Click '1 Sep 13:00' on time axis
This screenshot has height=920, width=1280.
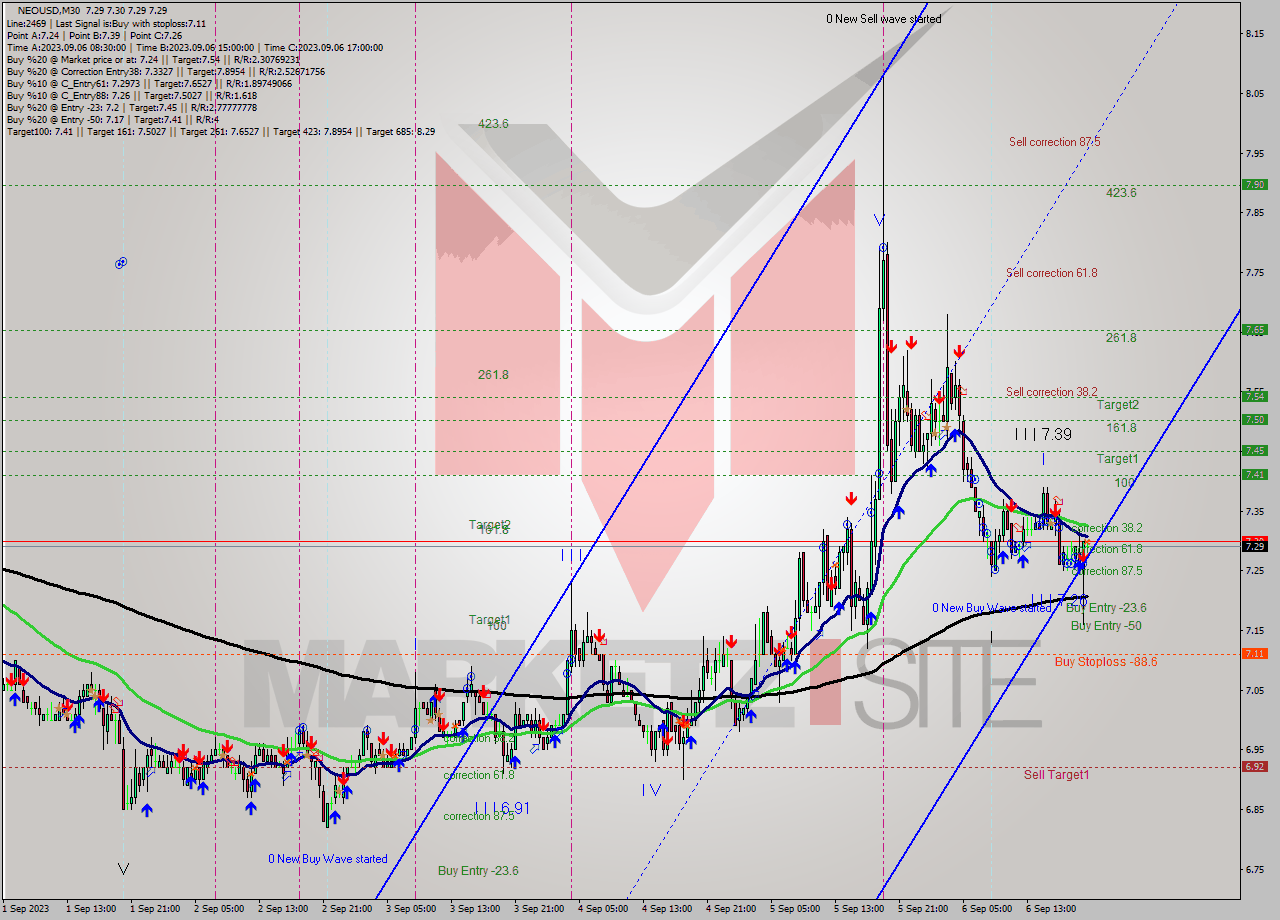click(89, 909)
